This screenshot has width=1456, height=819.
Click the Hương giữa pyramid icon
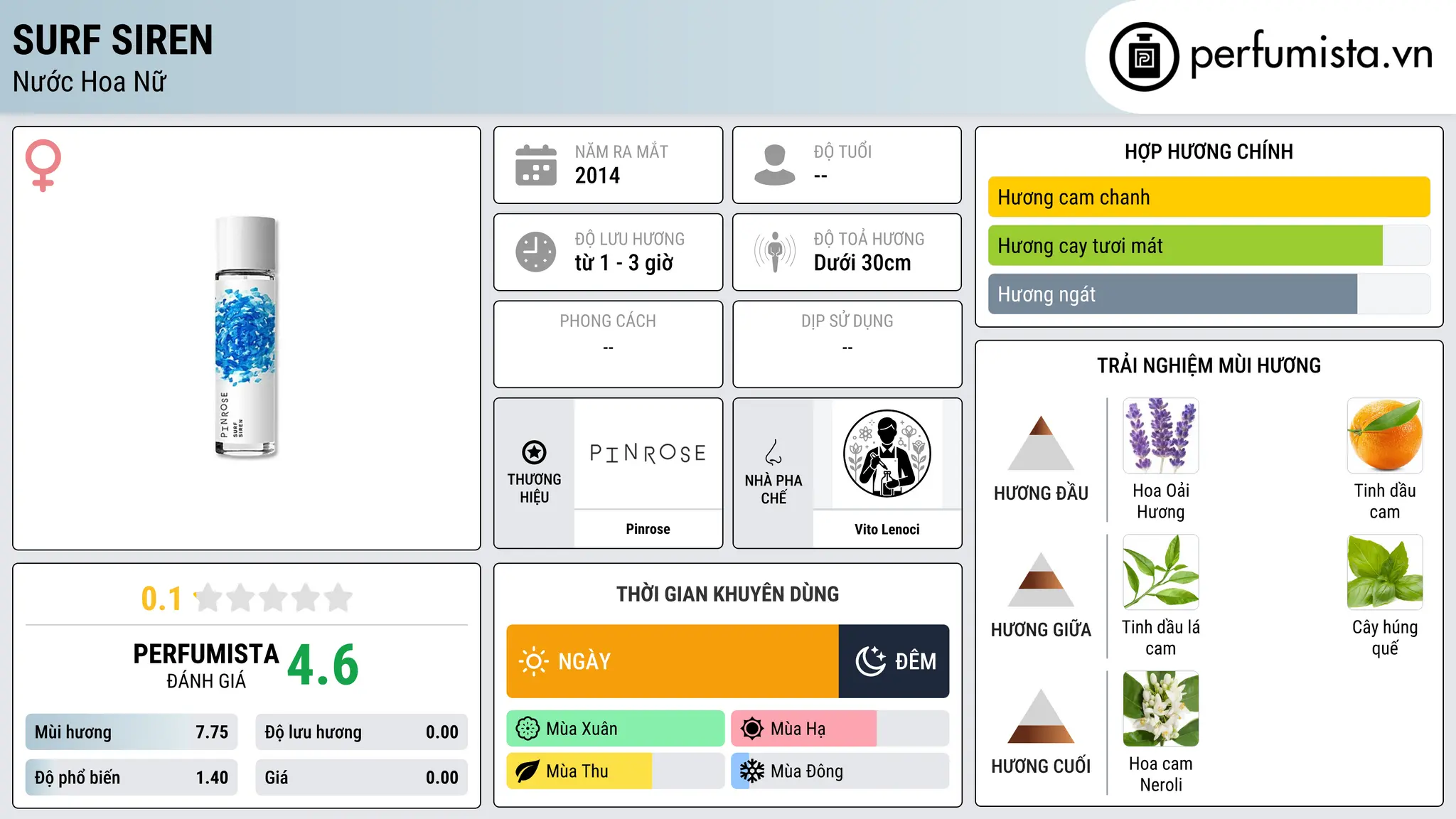tap(1041, 579)
